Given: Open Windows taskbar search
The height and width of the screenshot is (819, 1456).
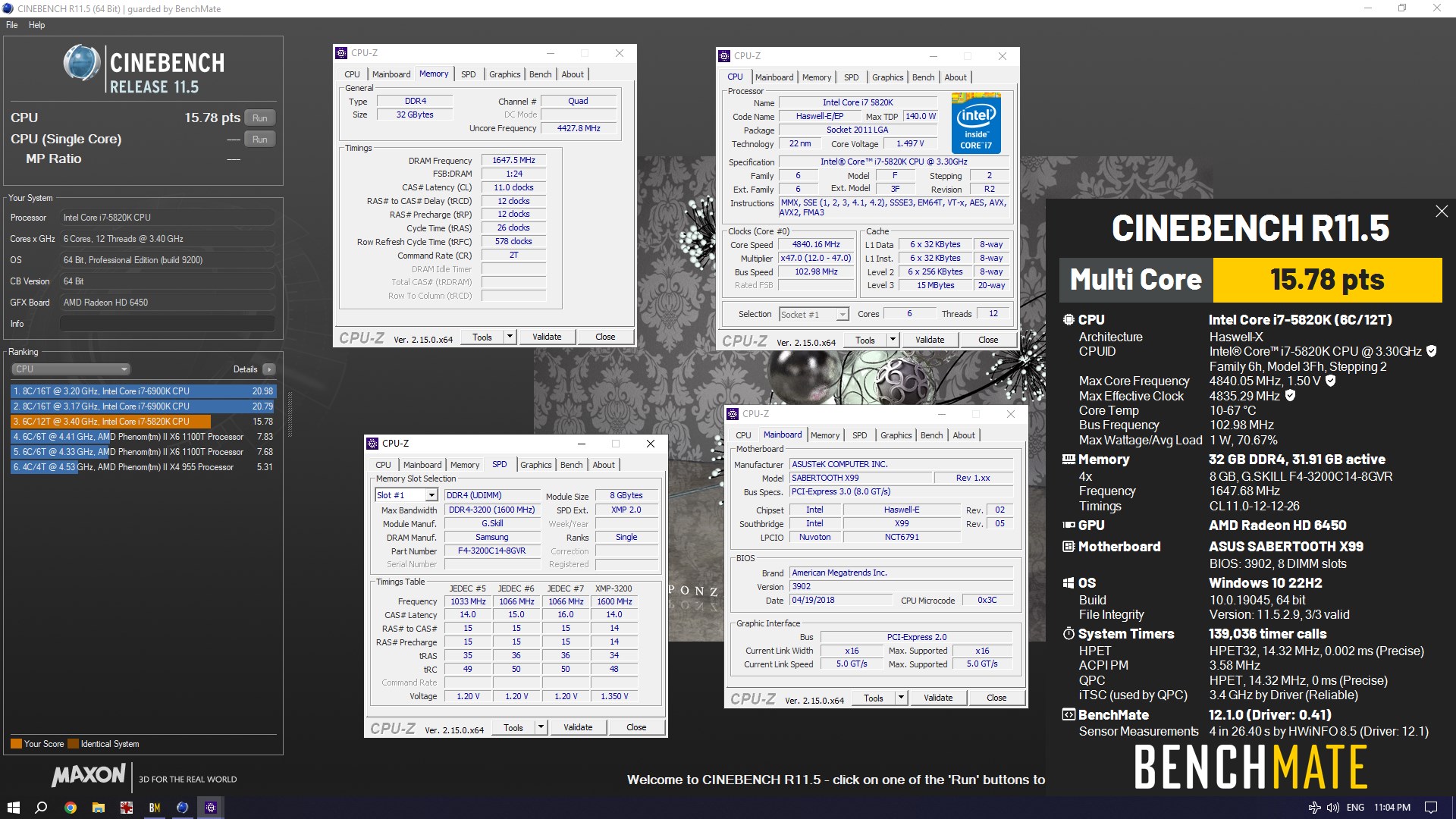Looking at the screenshot, I should pyautogui.click(x=42, y=808).
